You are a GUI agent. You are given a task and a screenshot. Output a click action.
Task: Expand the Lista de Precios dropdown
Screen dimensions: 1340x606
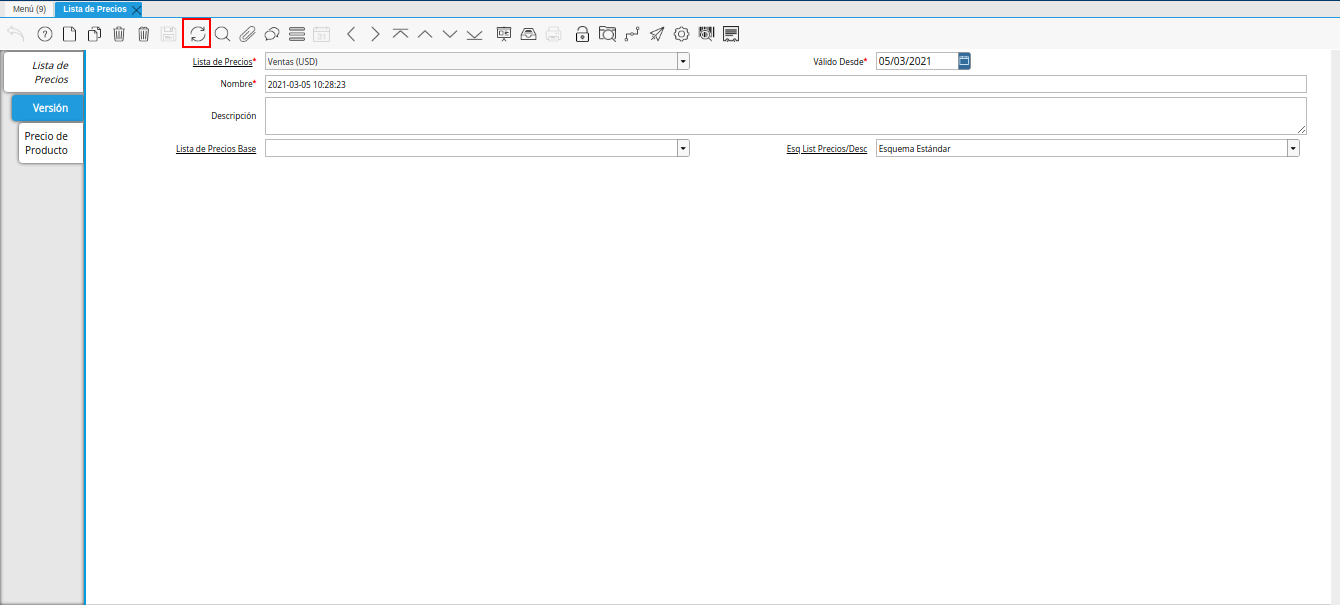click(x=683, y=61)
